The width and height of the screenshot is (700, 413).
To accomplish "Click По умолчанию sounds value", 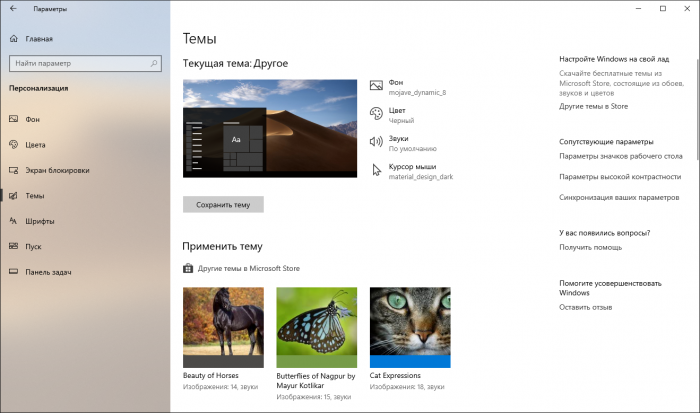I will (412, 149).
